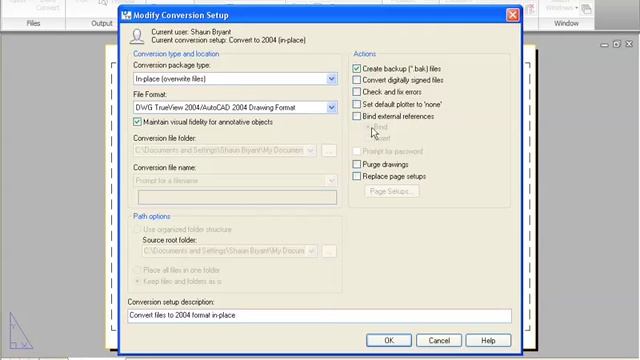Click the Output ribbon panel label
This screenshot has height=360, width=640.
[102, 23]
